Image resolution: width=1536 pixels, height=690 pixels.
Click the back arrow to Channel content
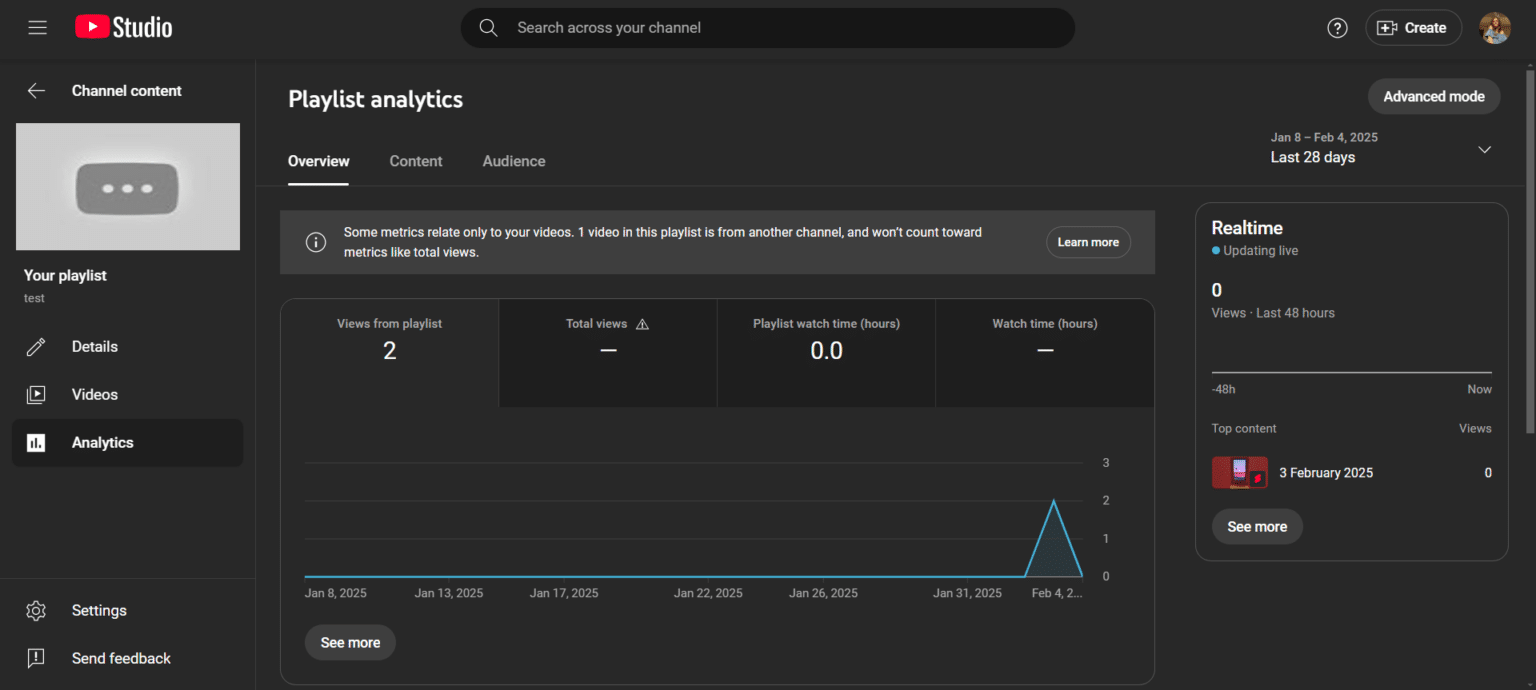coord(36,91)
